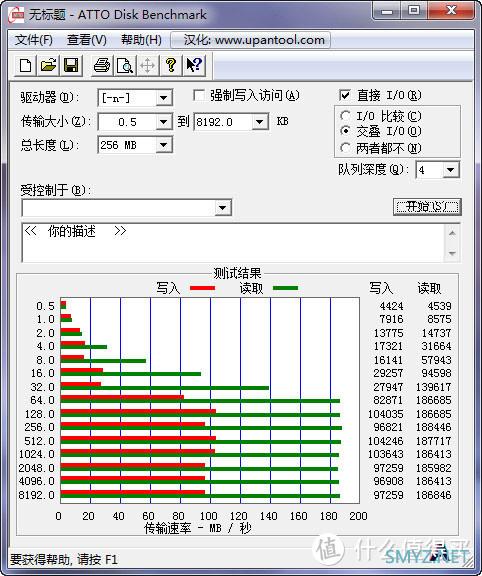Click the 测试结果 group title
The image size is (482, 576).
pos(237,273)
